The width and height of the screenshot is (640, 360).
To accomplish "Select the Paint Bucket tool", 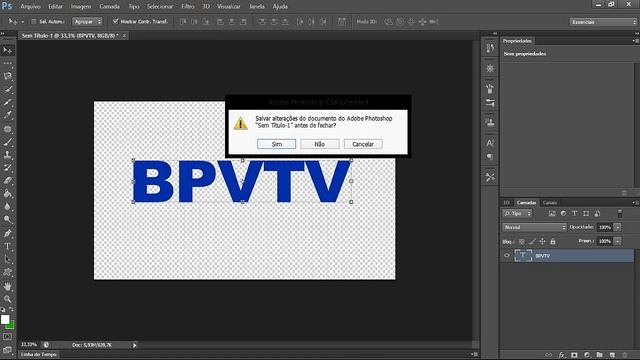I will click(x=7, y=194).
